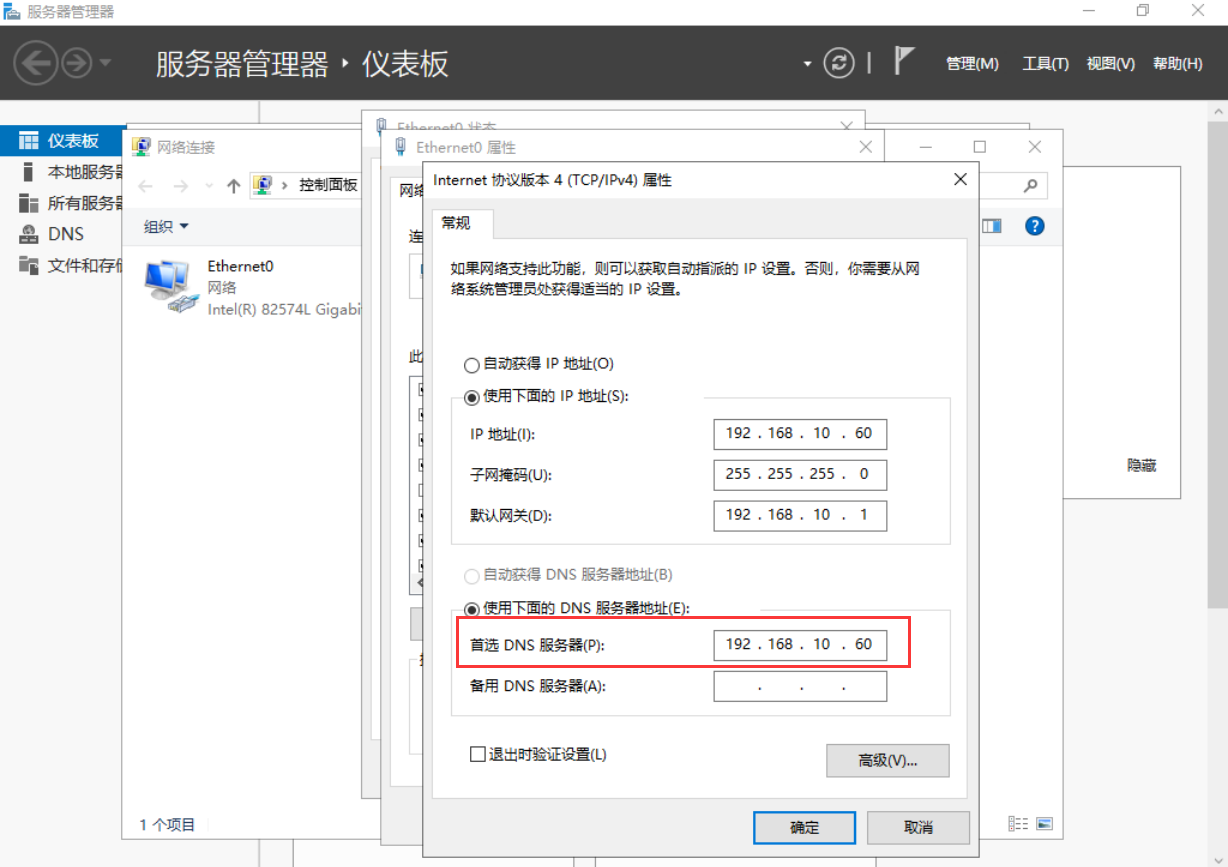Click the up arrow in Network Connections window

(234, 186)
